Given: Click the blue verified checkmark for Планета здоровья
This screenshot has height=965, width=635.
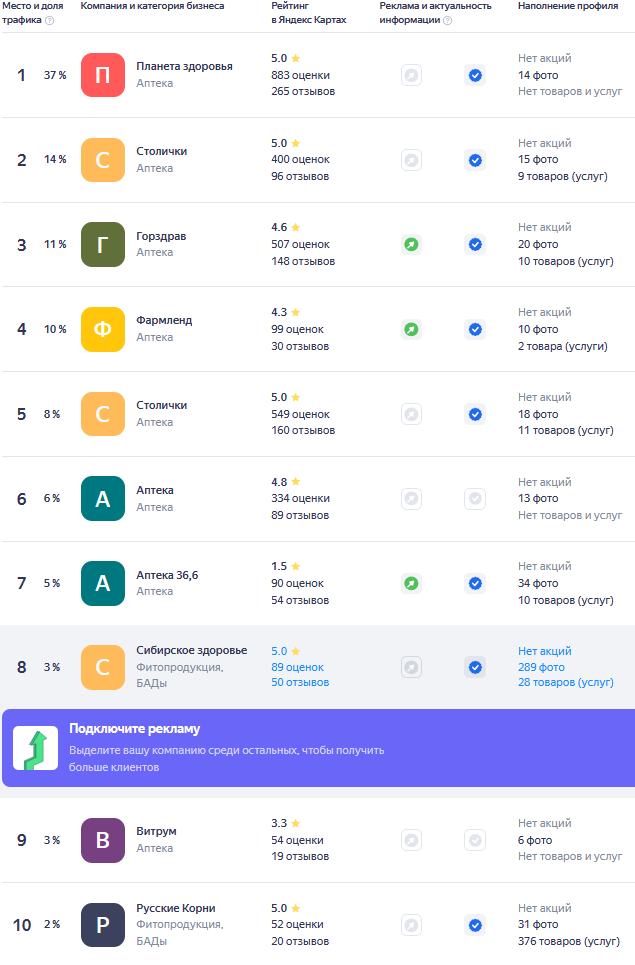Looking at the screenshot, I should 475,75.
